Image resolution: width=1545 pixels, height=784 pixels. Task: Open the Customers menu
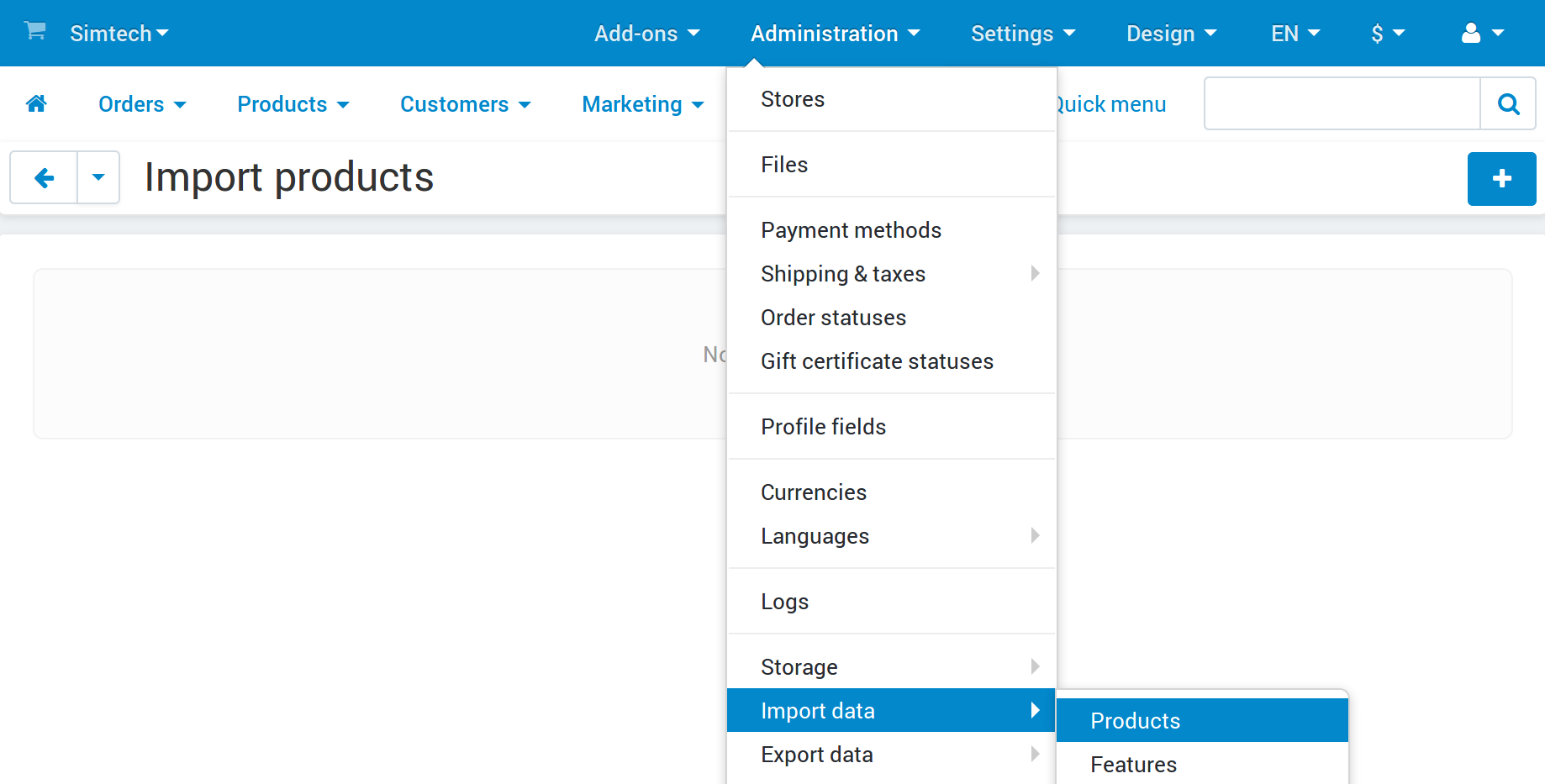(x=466, y=104)
